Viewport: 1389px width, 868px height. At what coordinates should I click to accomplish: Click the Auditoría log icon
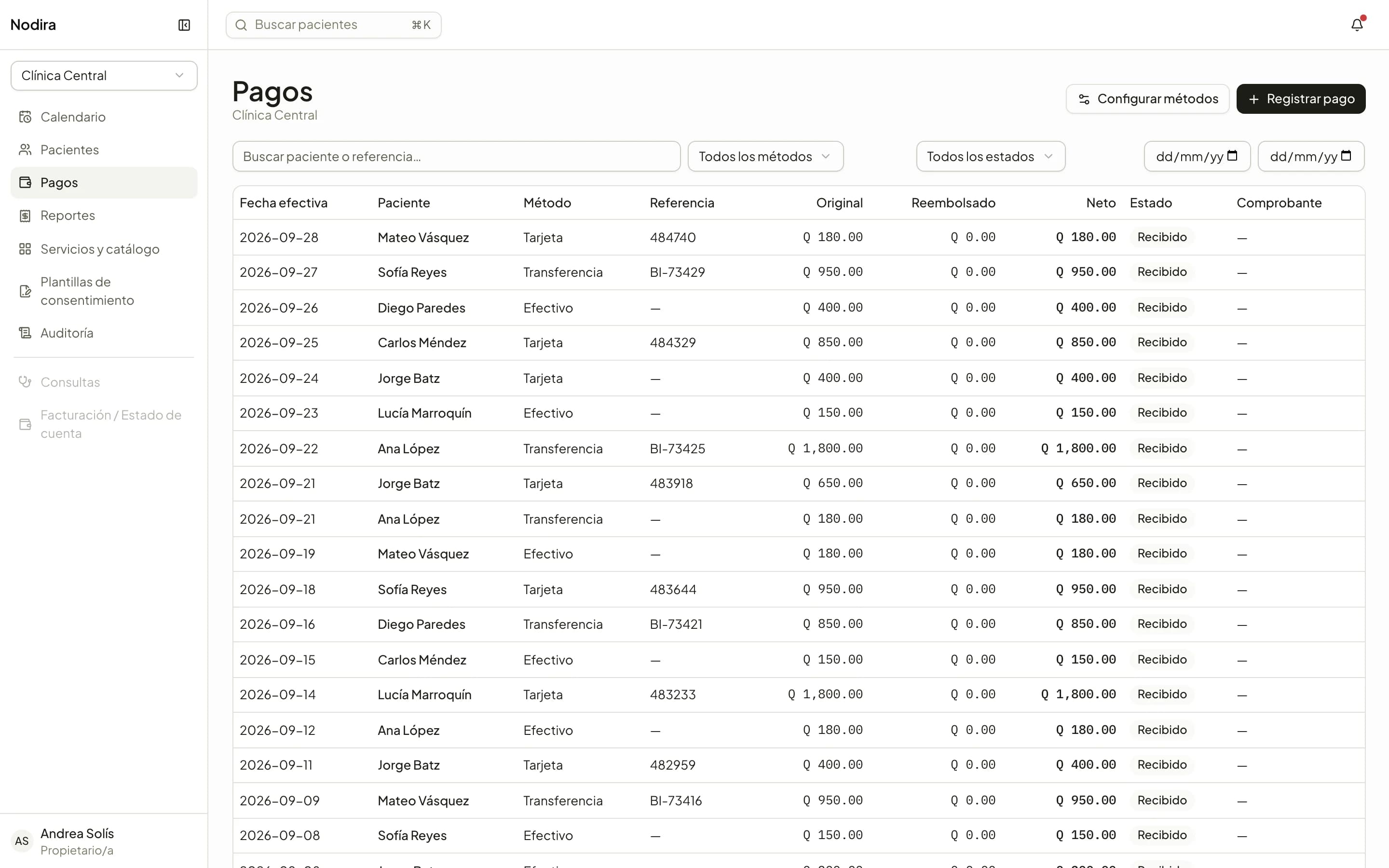click(25, 333)
